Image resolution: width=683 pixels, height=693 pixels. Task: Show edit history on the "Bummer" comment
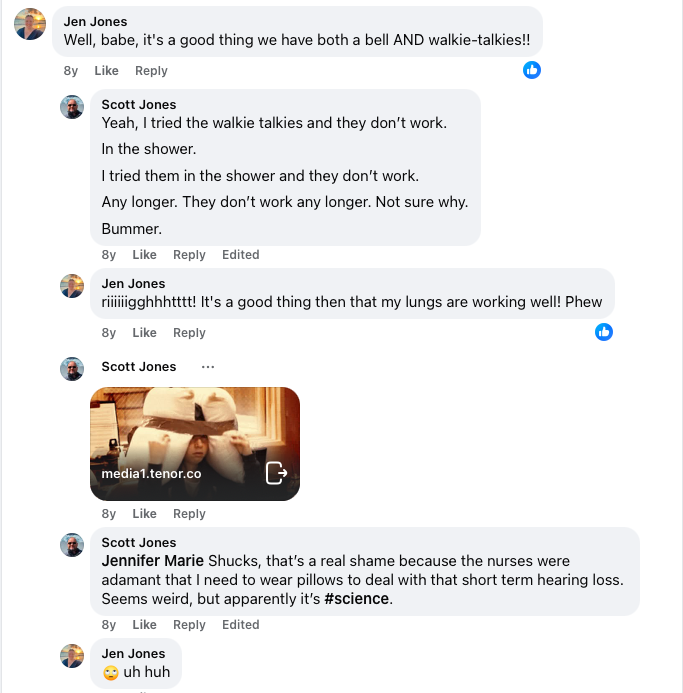(240, 255)
